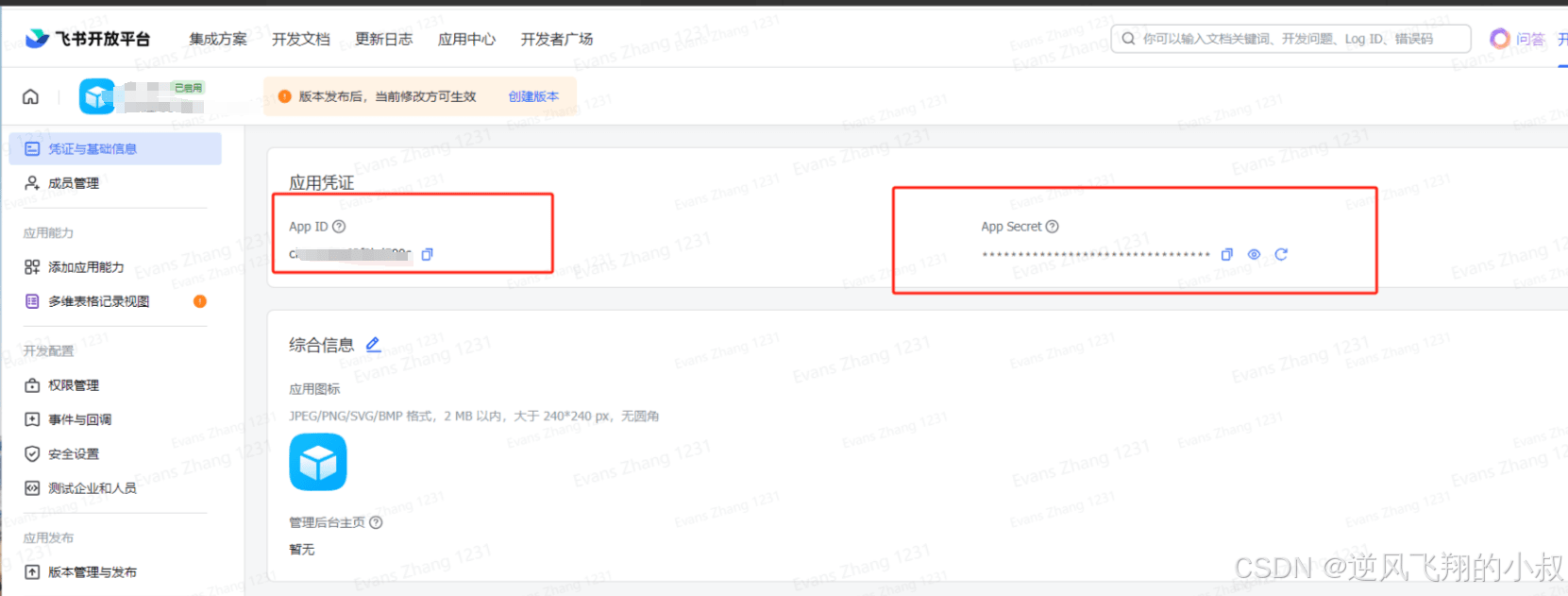Image resolution: width=1568 pixels, height=596 pixels.
Task: Open the 开发文档 menu
Action: (301, 39)
